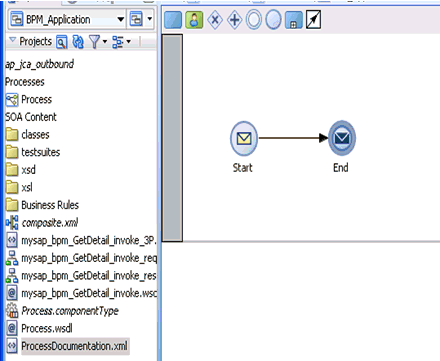Open the xsl folder
The image size is (440, 361).
click(x=27, y=188)
